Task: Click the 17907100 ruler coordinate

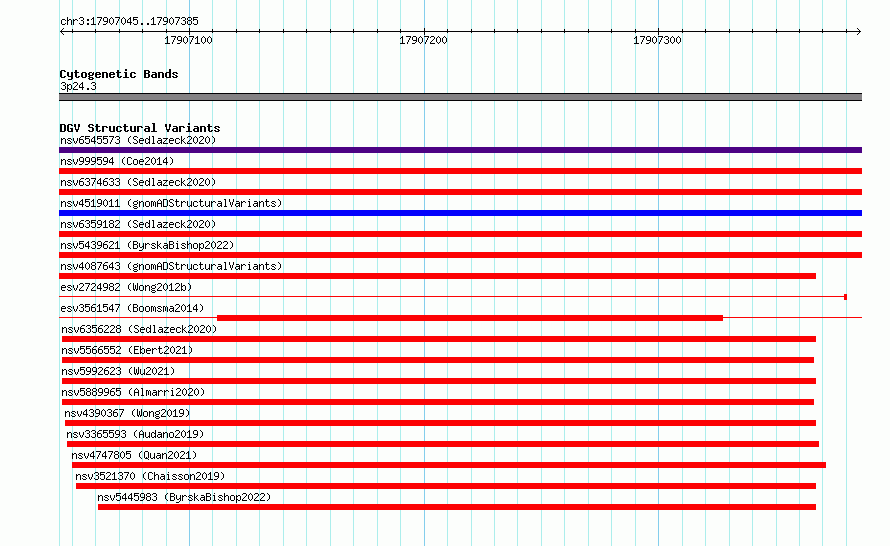Action: 188,40
